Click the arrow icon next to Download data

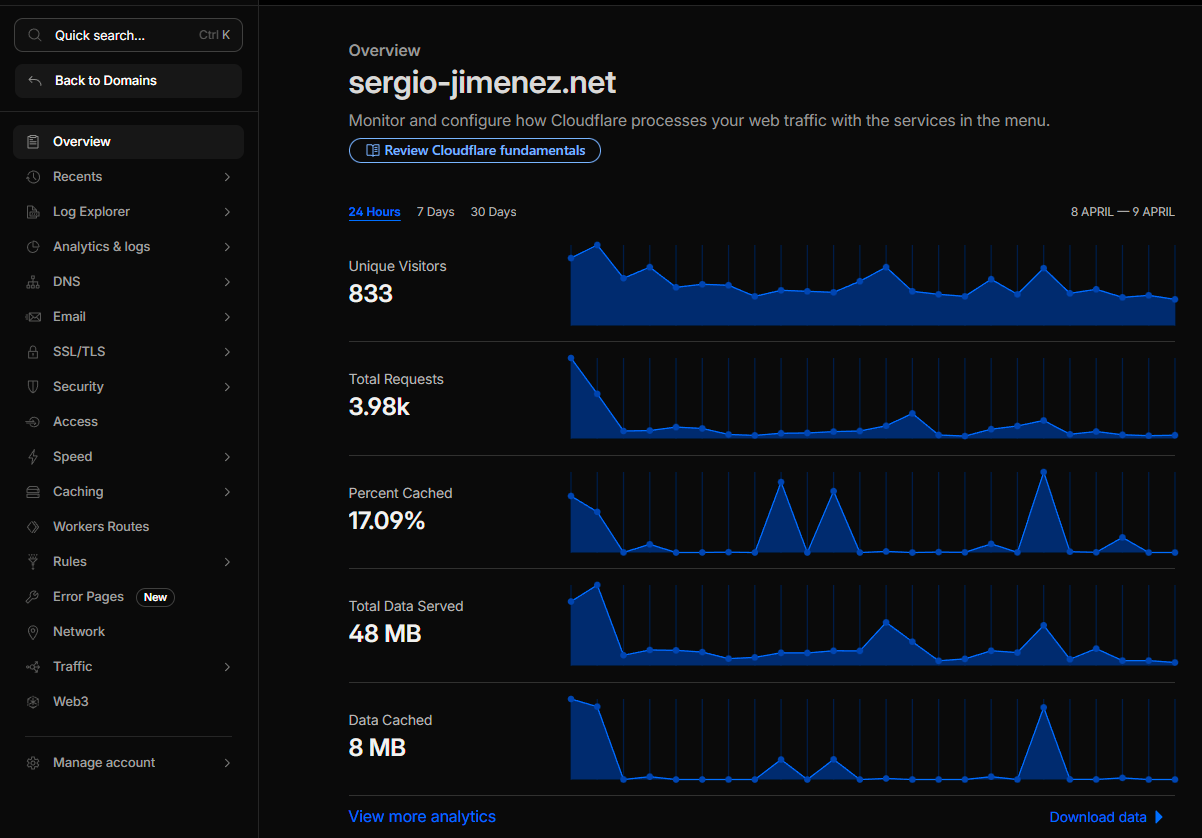(1159, 817)
